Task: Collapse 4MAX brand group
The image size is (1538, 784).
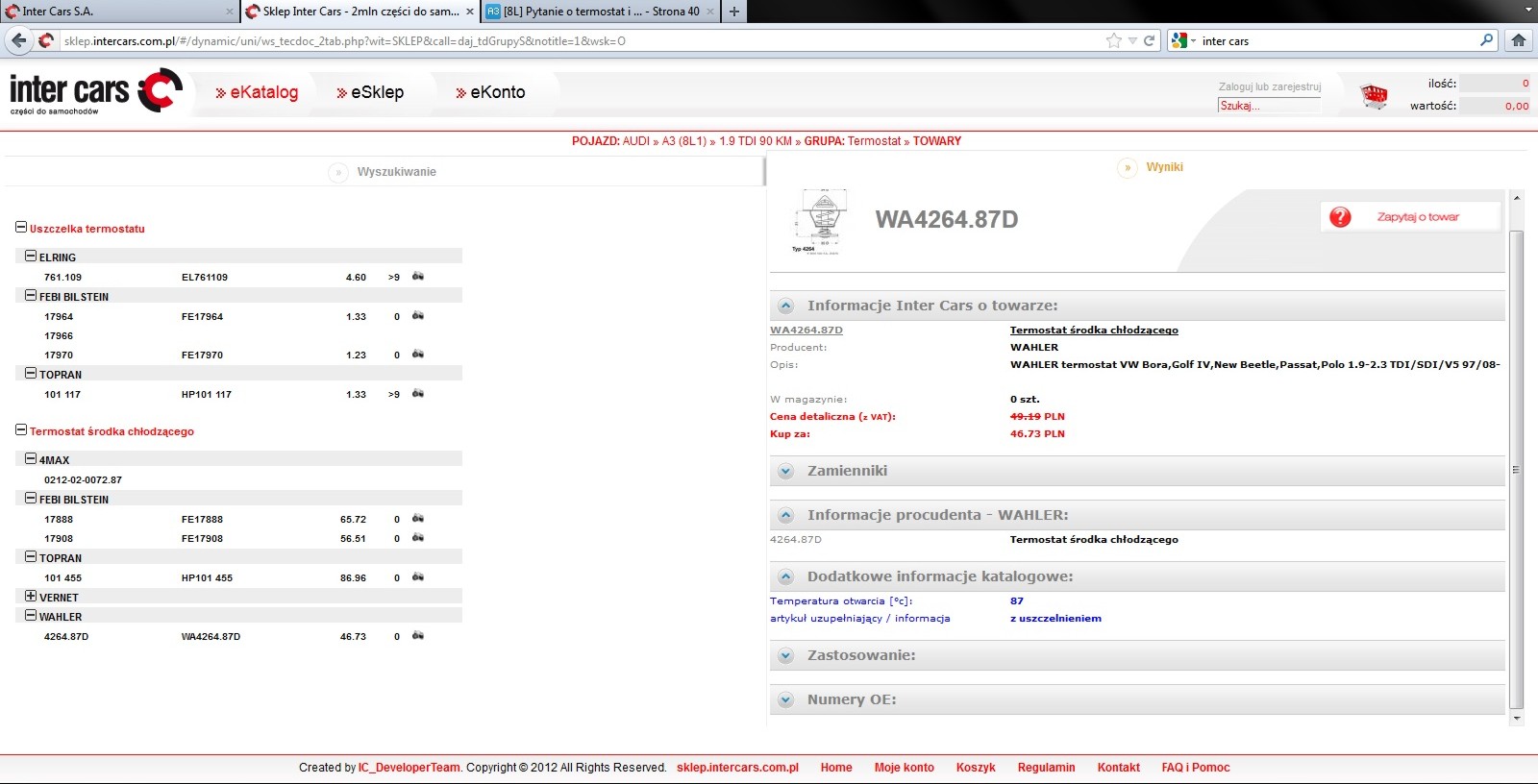Action: [31, 459]
